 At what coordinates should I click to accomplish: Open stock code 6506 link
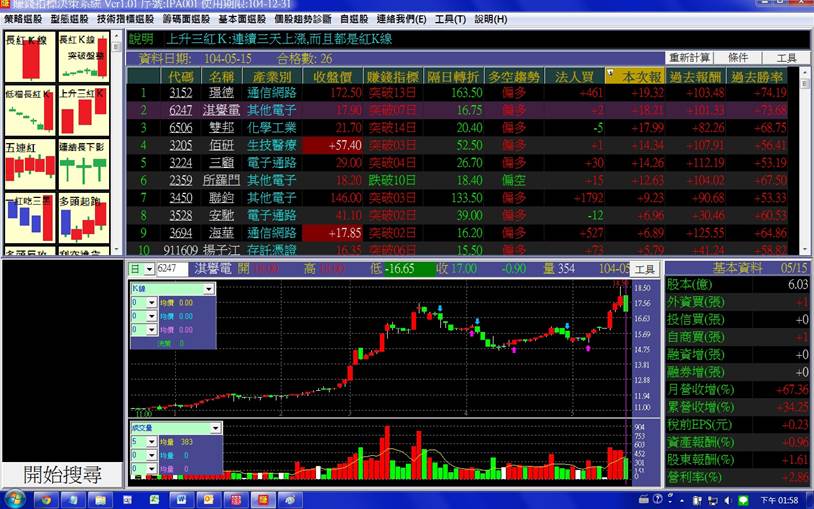(181, 128)
